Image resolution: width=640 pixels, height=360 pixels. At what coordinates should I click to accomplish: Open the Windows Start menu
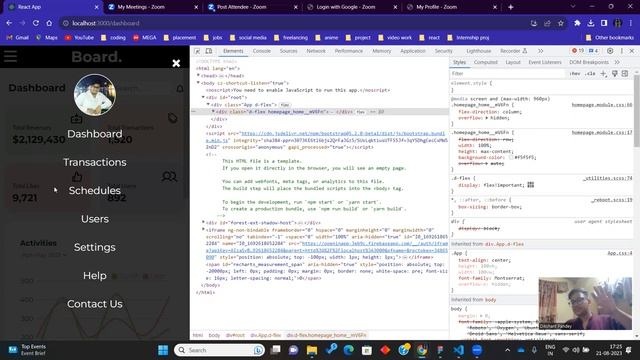[163, 350]
